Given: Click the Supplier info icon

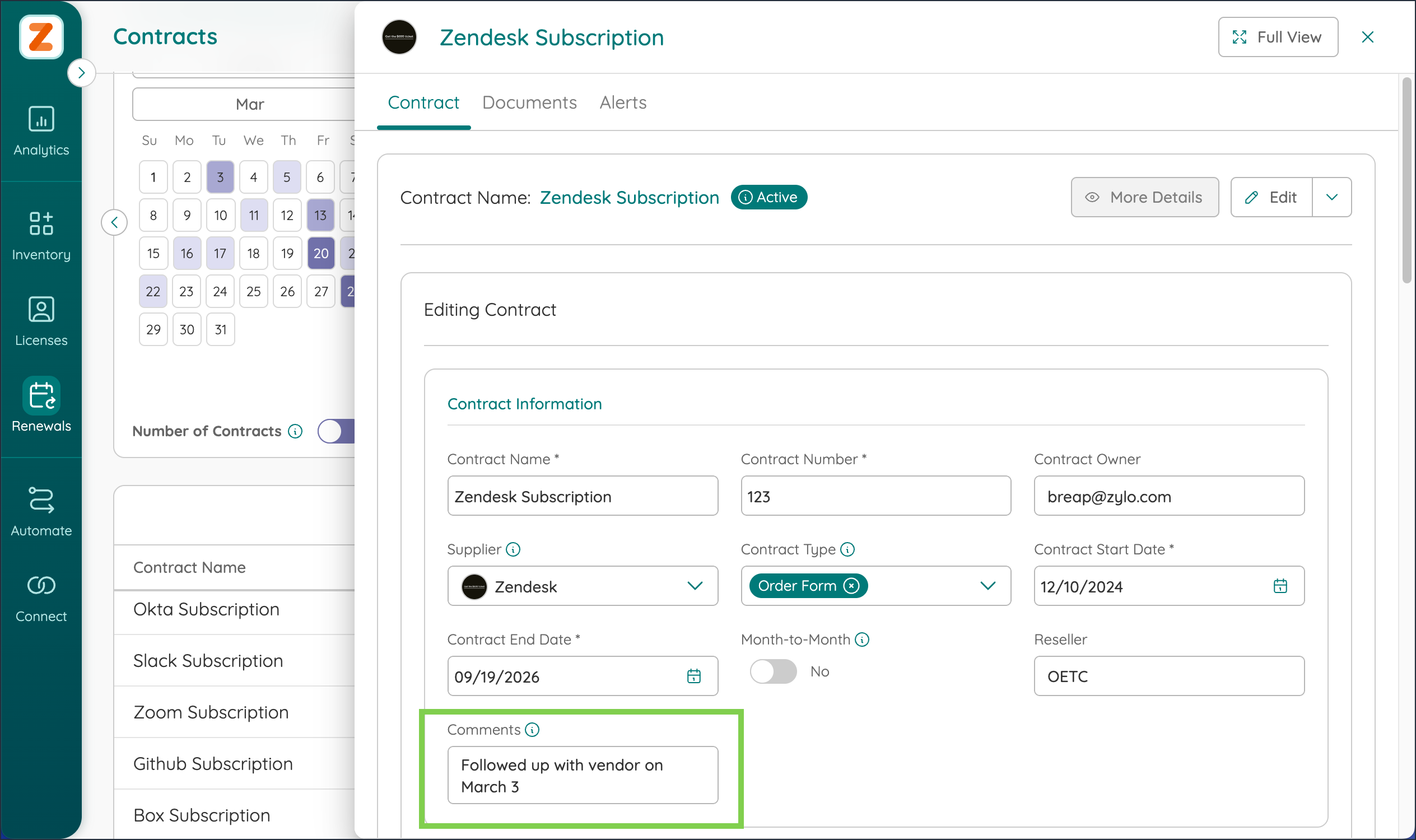Looking at the screenshot, I should (513, 549).
